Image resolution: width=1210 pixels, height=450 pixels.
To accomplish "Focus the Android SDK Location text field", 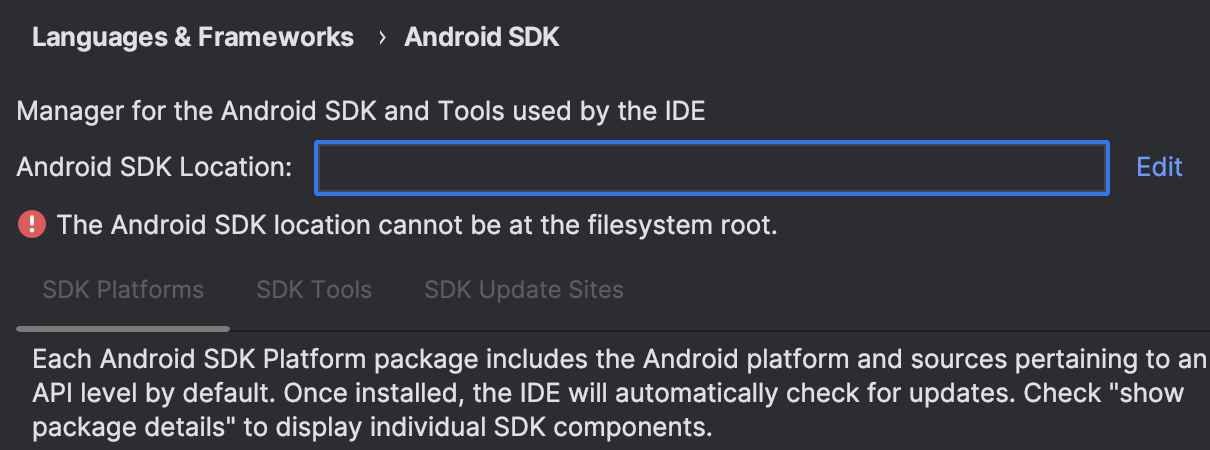I will (x=712, y=167).
